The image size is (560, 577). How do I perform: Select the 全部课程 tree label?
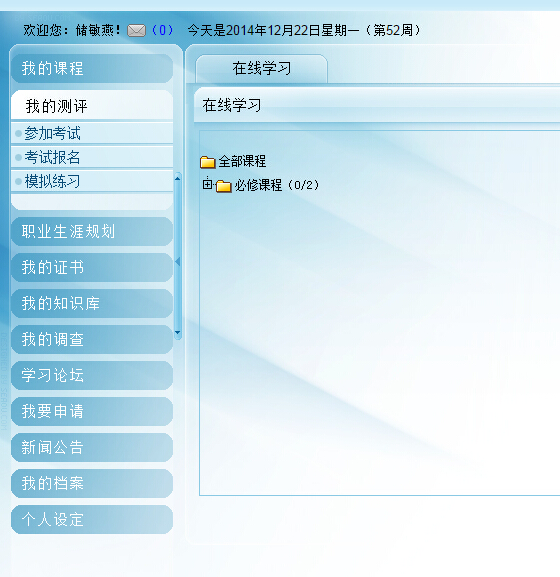click(242, 162)
